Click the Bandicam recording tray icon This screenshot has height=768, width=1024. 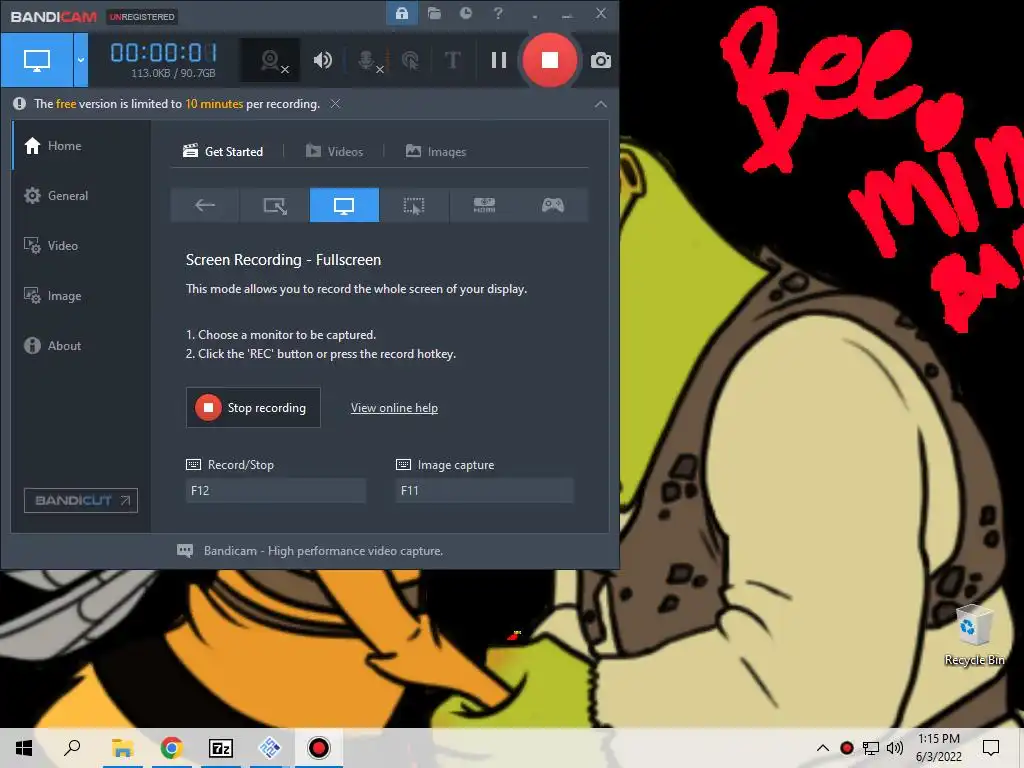tap(847, 748)
